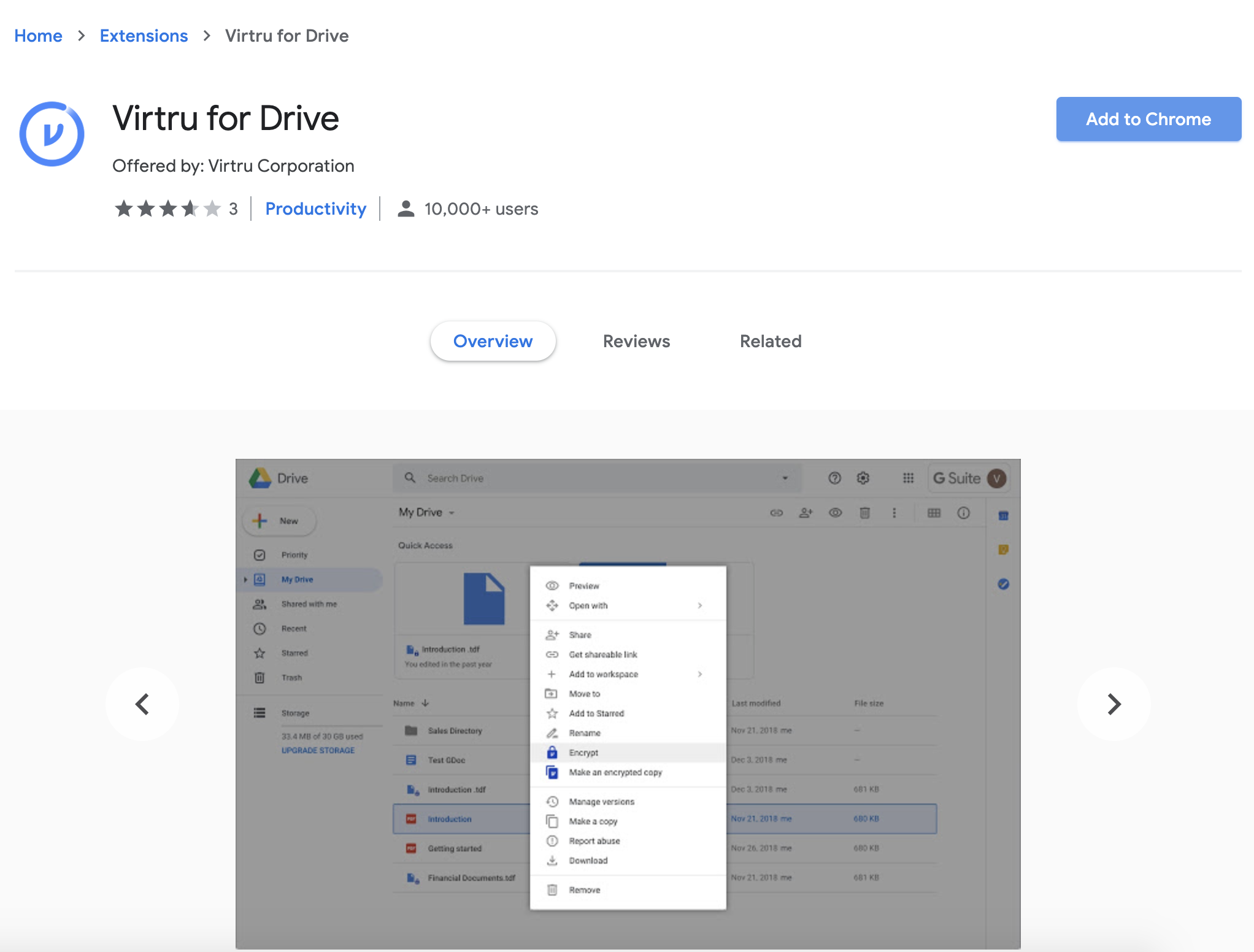This screenshot has height=952, width=1254.
Task: Toggle sort direction arrow next to Name
Action: coord(425,703)
